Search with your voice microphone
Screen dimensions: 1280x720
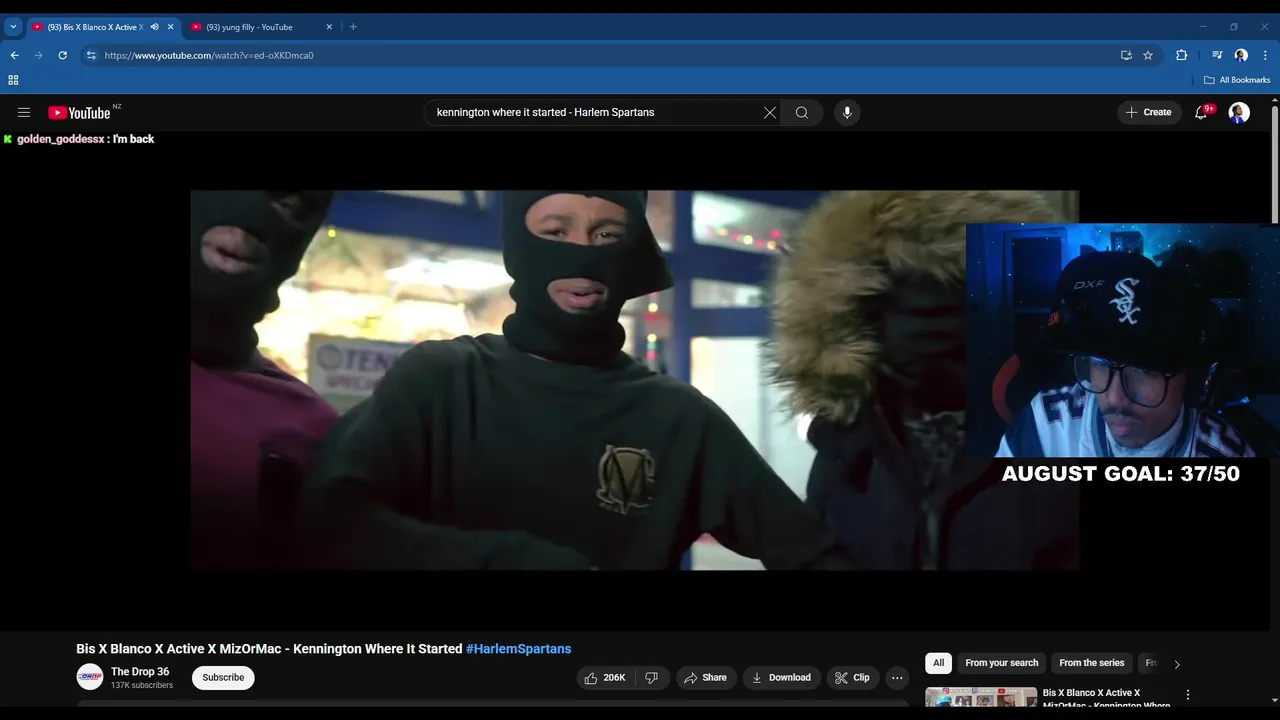pyautogui.click(x=847, y=113)
